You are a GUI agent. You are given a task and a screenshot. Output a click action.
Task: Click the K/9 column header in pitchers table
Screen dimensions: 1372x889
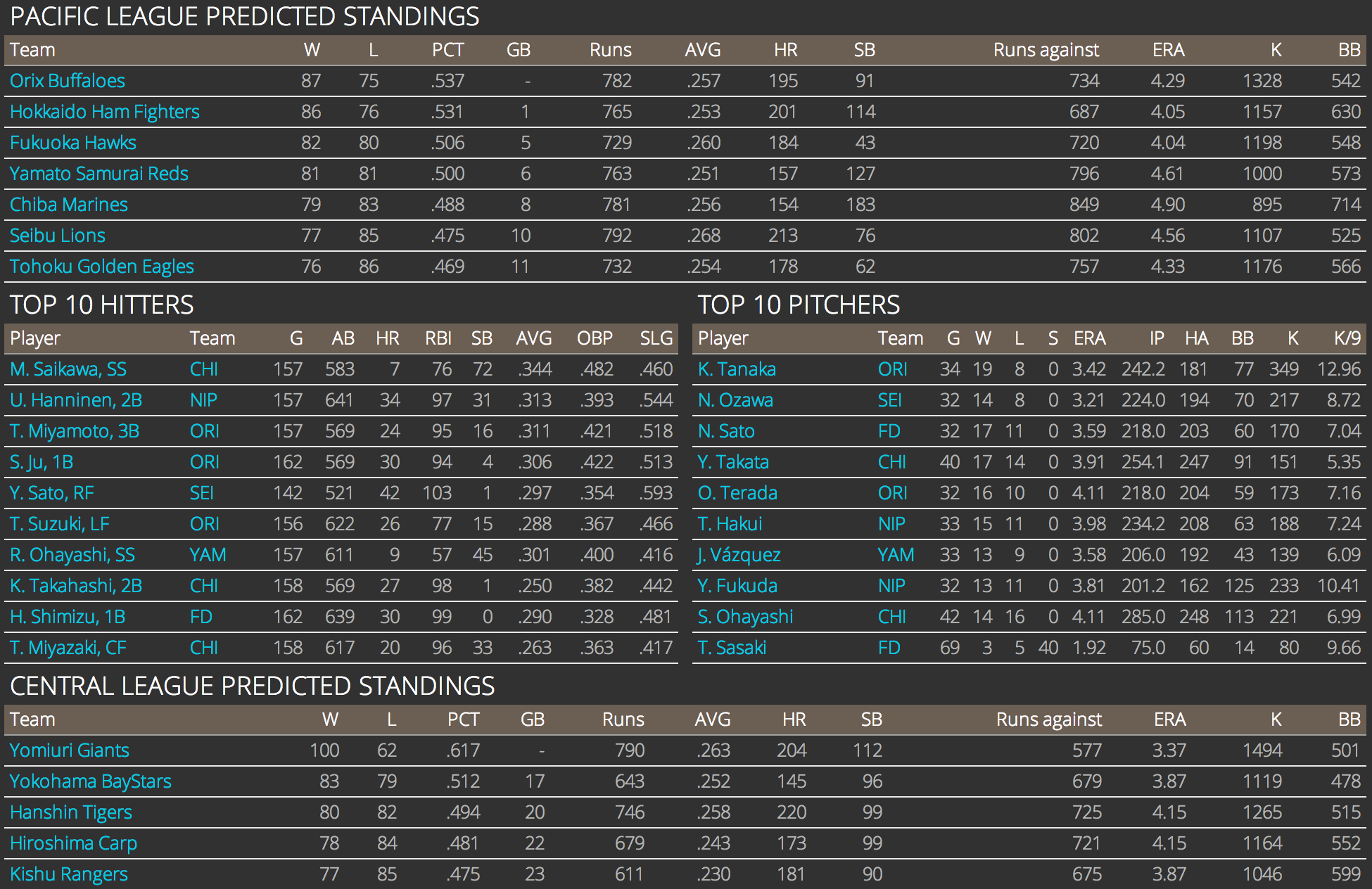(1347, 338)
